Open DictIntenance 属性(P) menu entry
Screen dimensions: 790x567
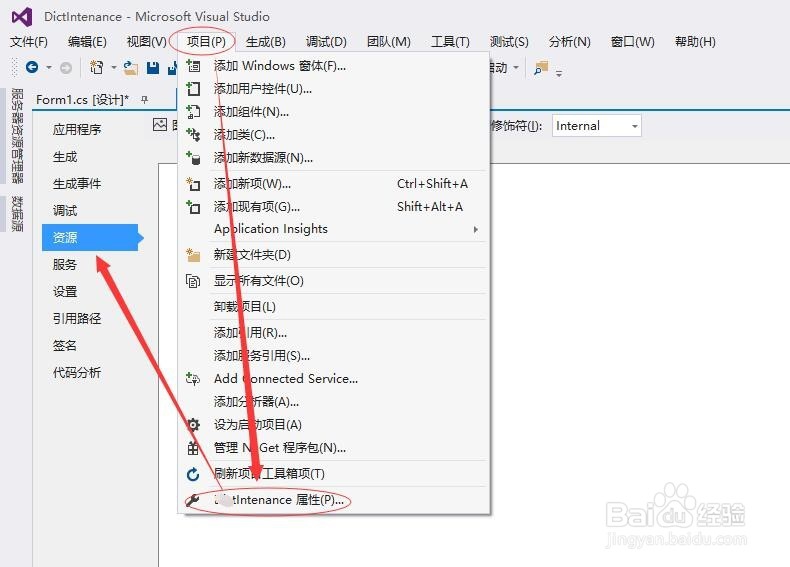[x=334, y=500]
